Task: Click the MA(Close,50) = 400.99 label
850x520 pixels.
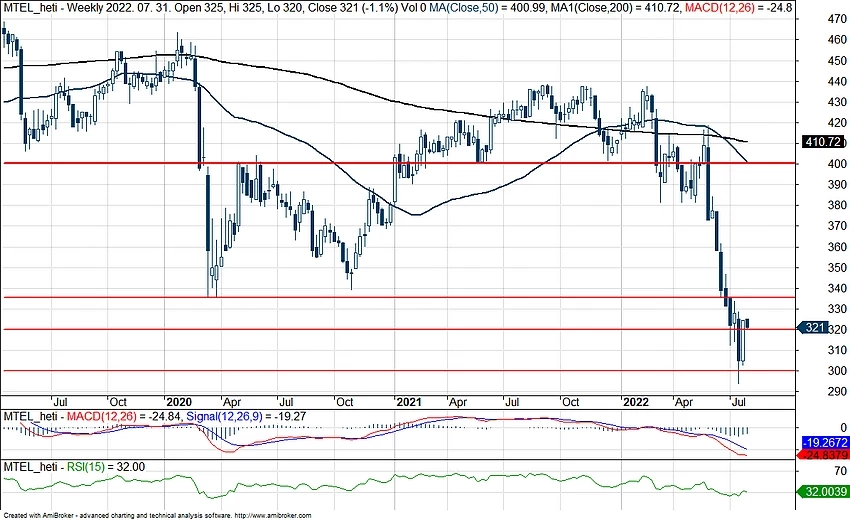Action: click(x=487, y=8)
